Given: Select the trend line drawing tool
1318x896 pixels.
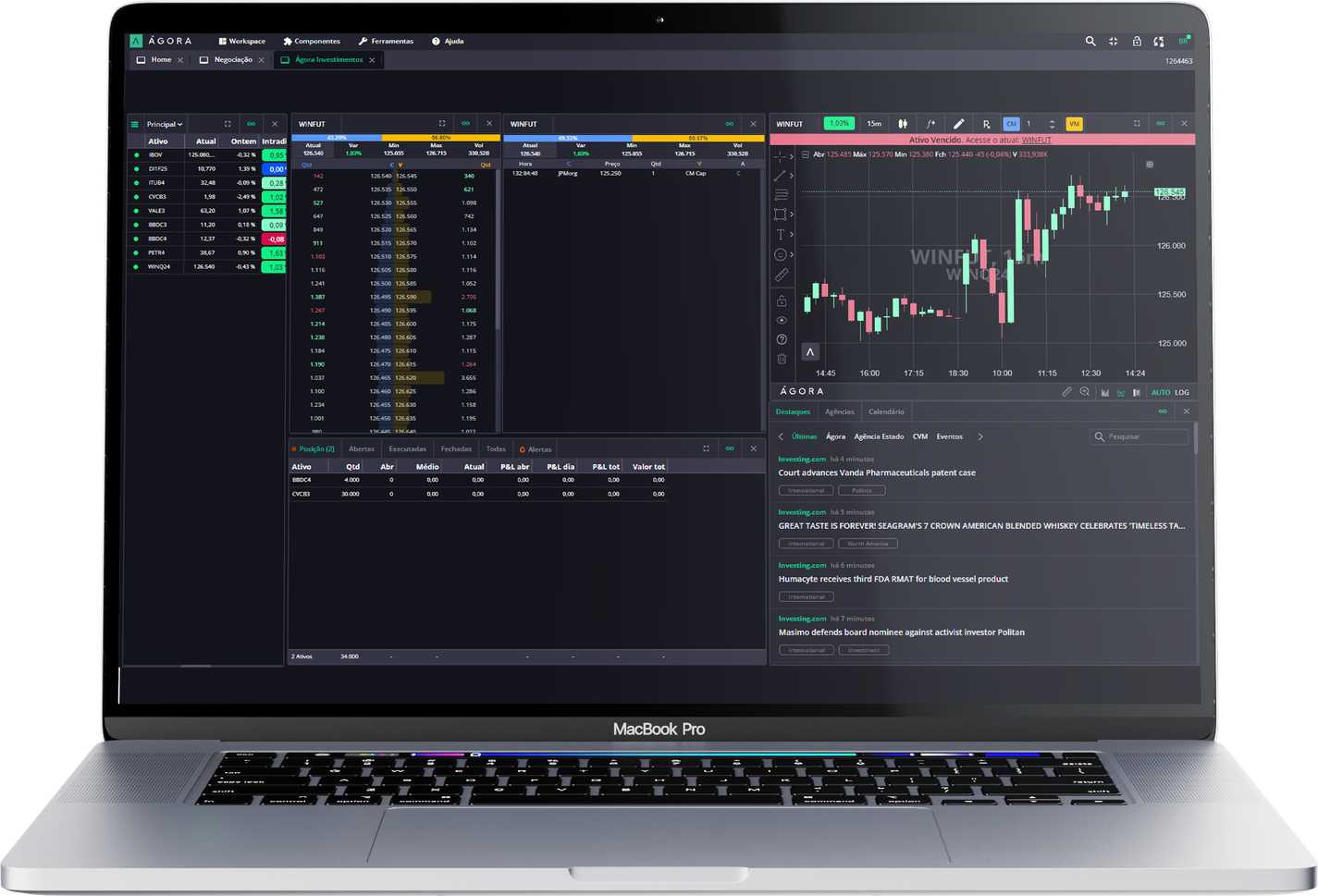Looking at the screenshot, I should pyautogui.click(x=781, y=176).
